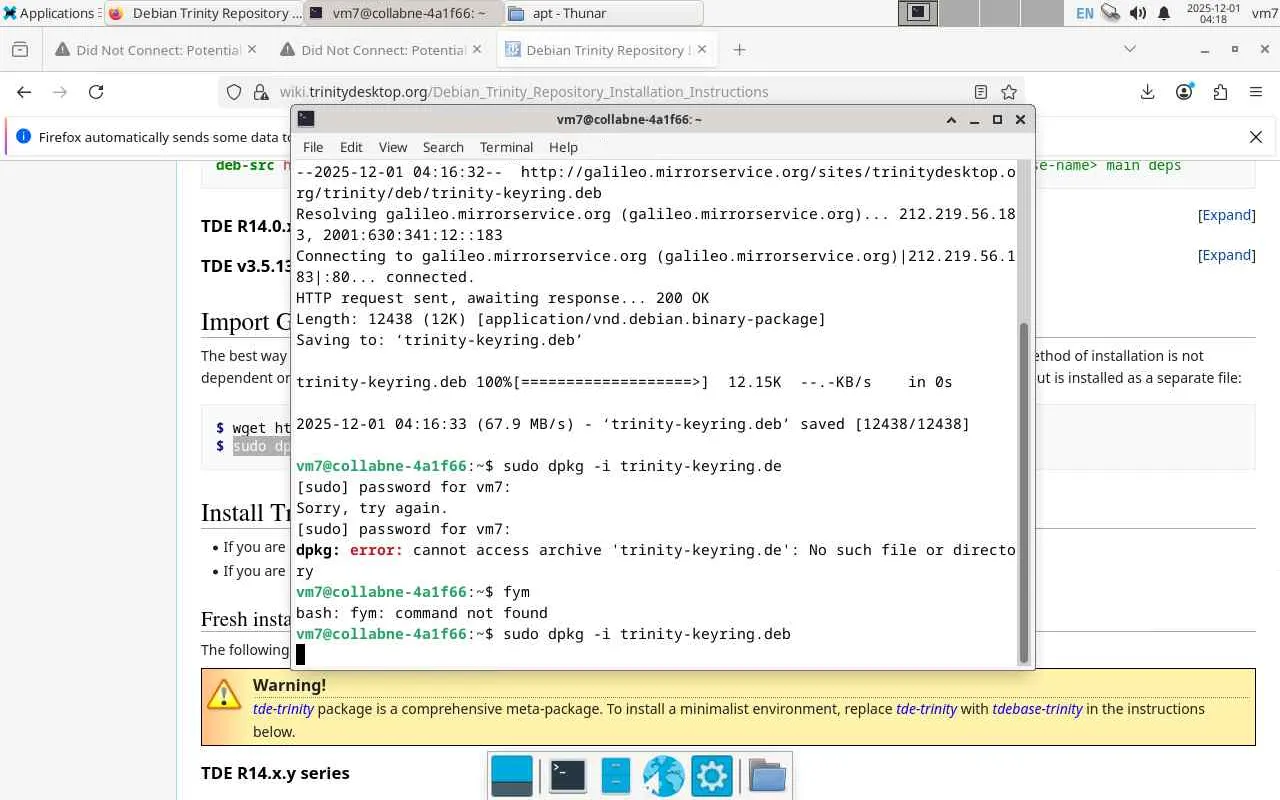This screenshot has width=1280, height=800.
Task: Focus the wiki.trinitydesktop.org address bar
Action: click(620, 92)
